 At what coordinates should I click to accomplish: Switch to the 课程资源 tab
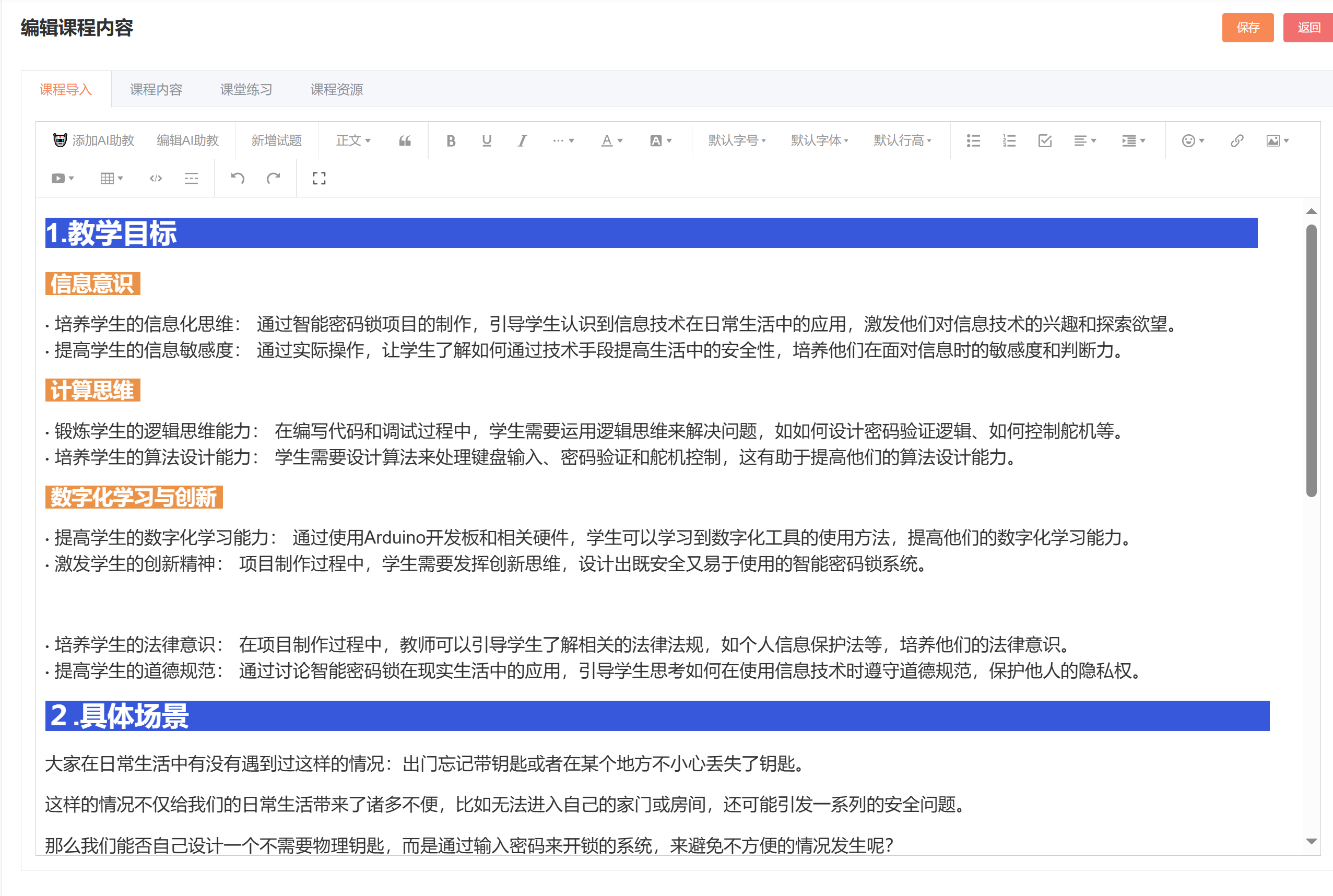[337, 90]
